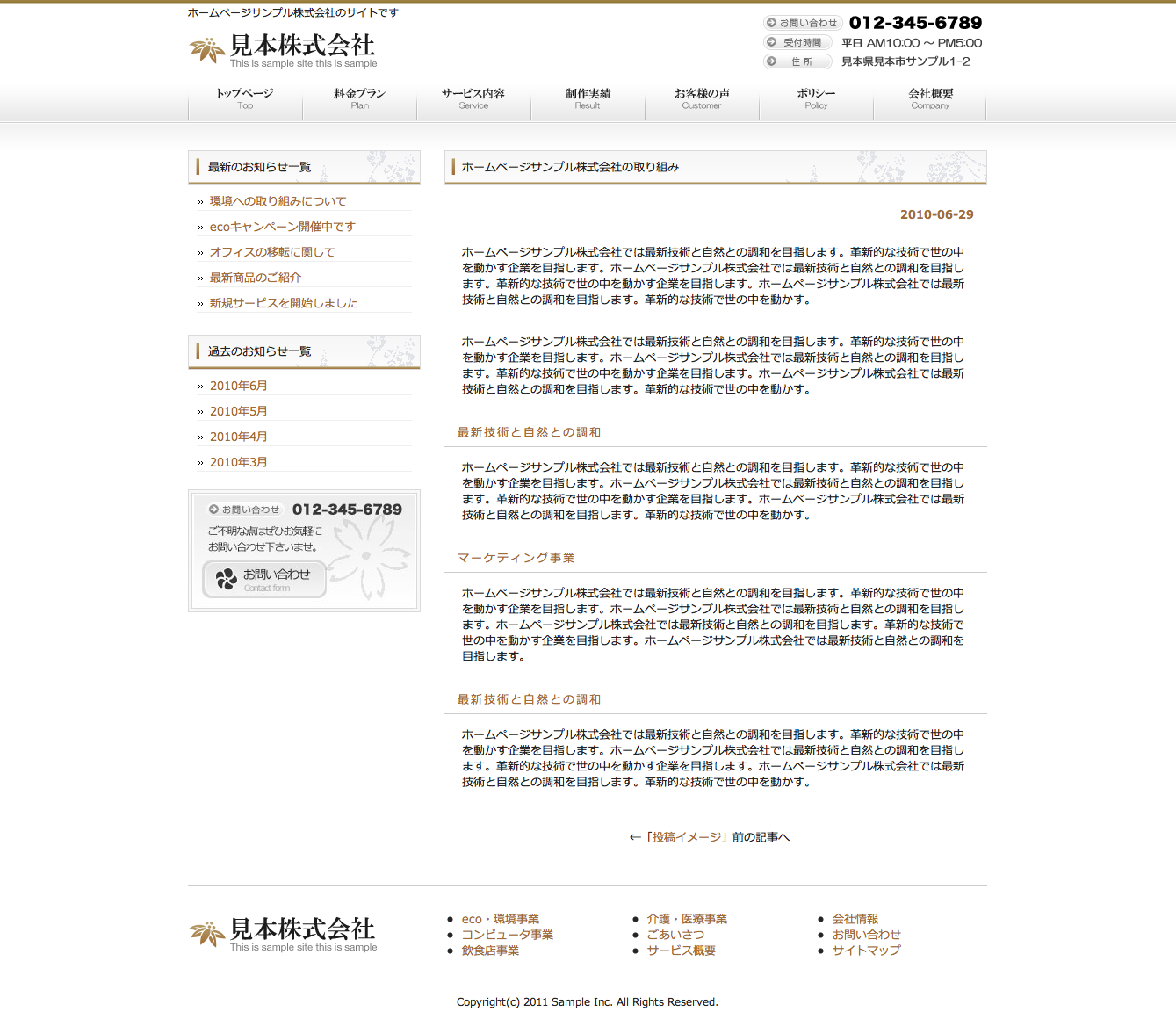The width and height of the screenshot is (1176, 1012).
Task: Click the flower icon on contact form button
Action: click(227, 579)
